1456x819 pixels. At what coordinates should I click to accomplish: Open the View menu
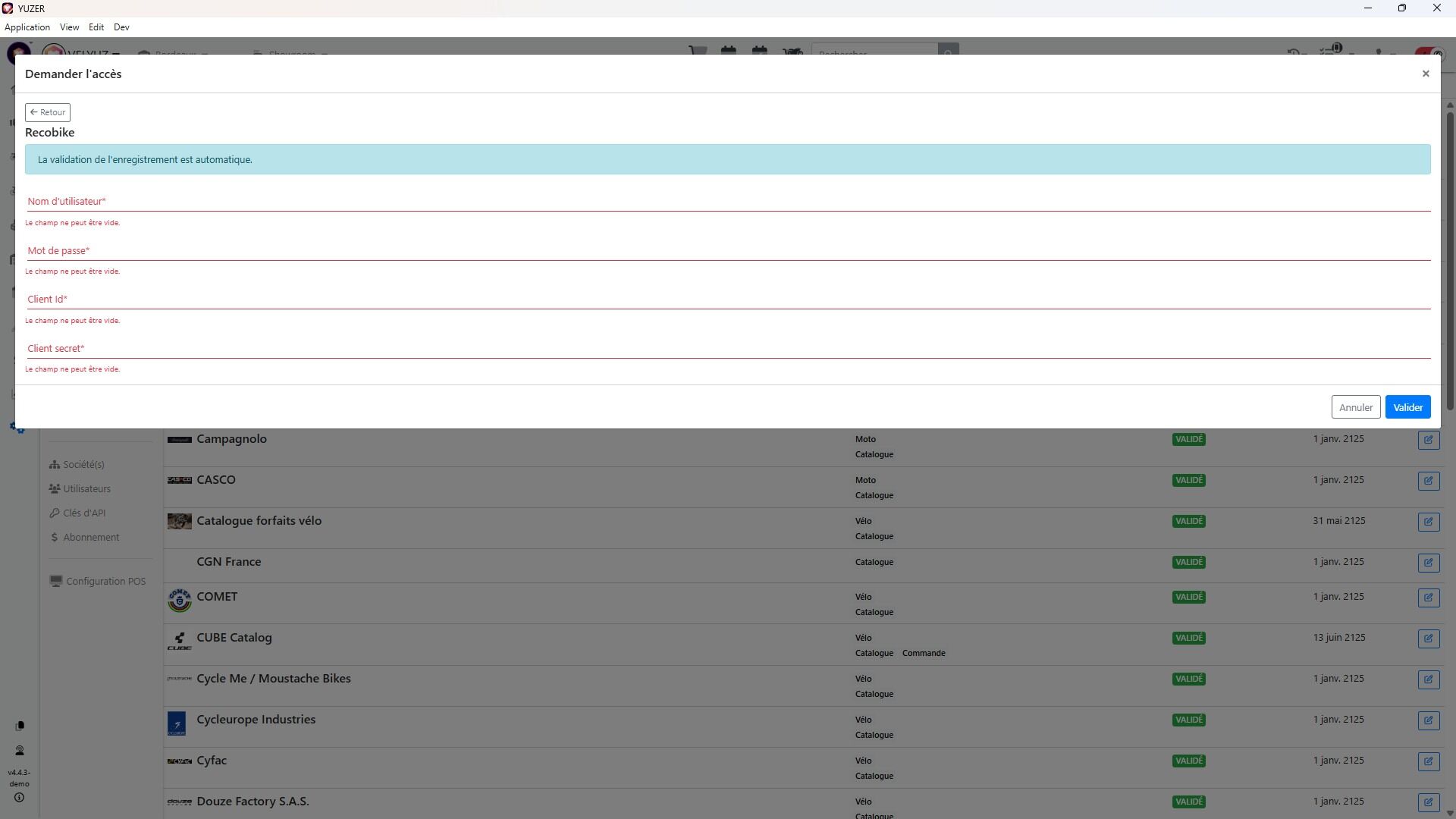click(x=69, y=27)
